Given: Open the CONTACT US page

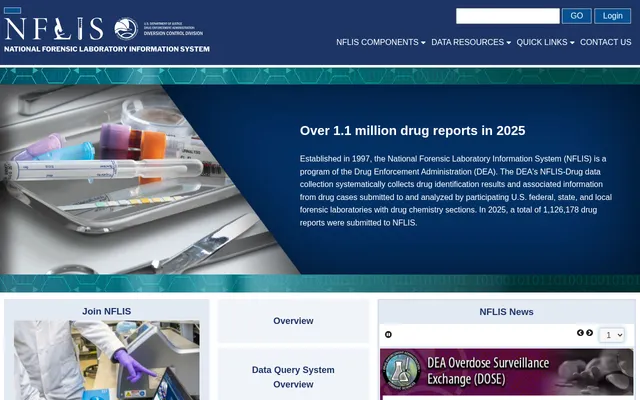Looking at the screenshot, I should (x=605, y=42).
